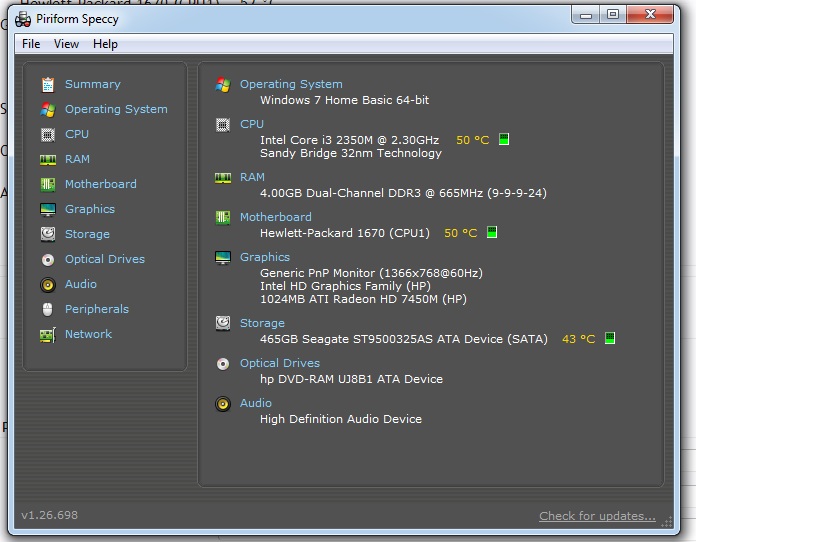
Task: Click the storage 43 °C temperature reading
Action: pyautogui.click(x=579, y=339)
